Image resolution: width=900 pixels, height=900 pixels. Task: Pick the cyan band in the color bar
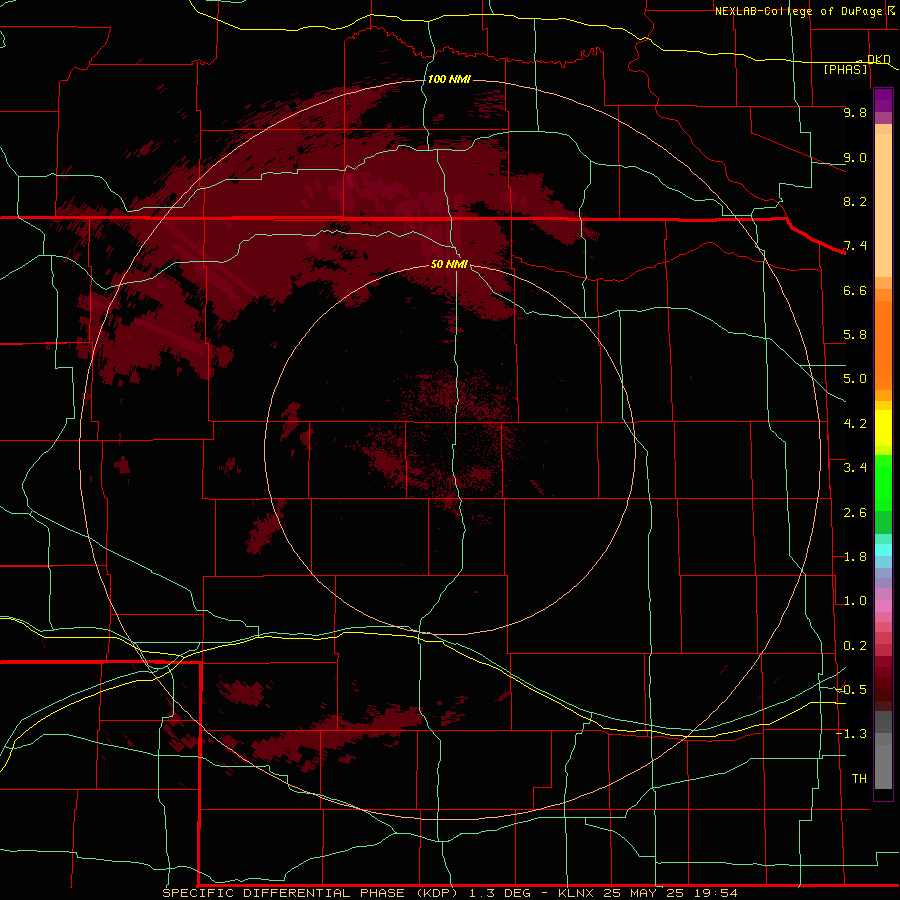pyautogui.click(x=883, y=550)
